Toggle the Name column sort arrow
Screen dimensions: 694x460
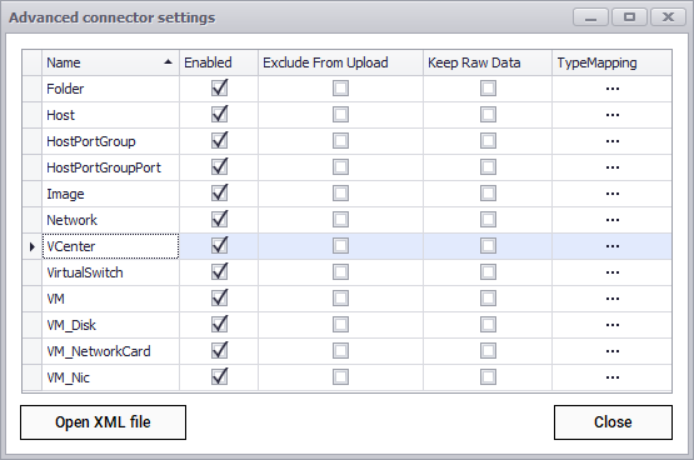coord(167,63)
